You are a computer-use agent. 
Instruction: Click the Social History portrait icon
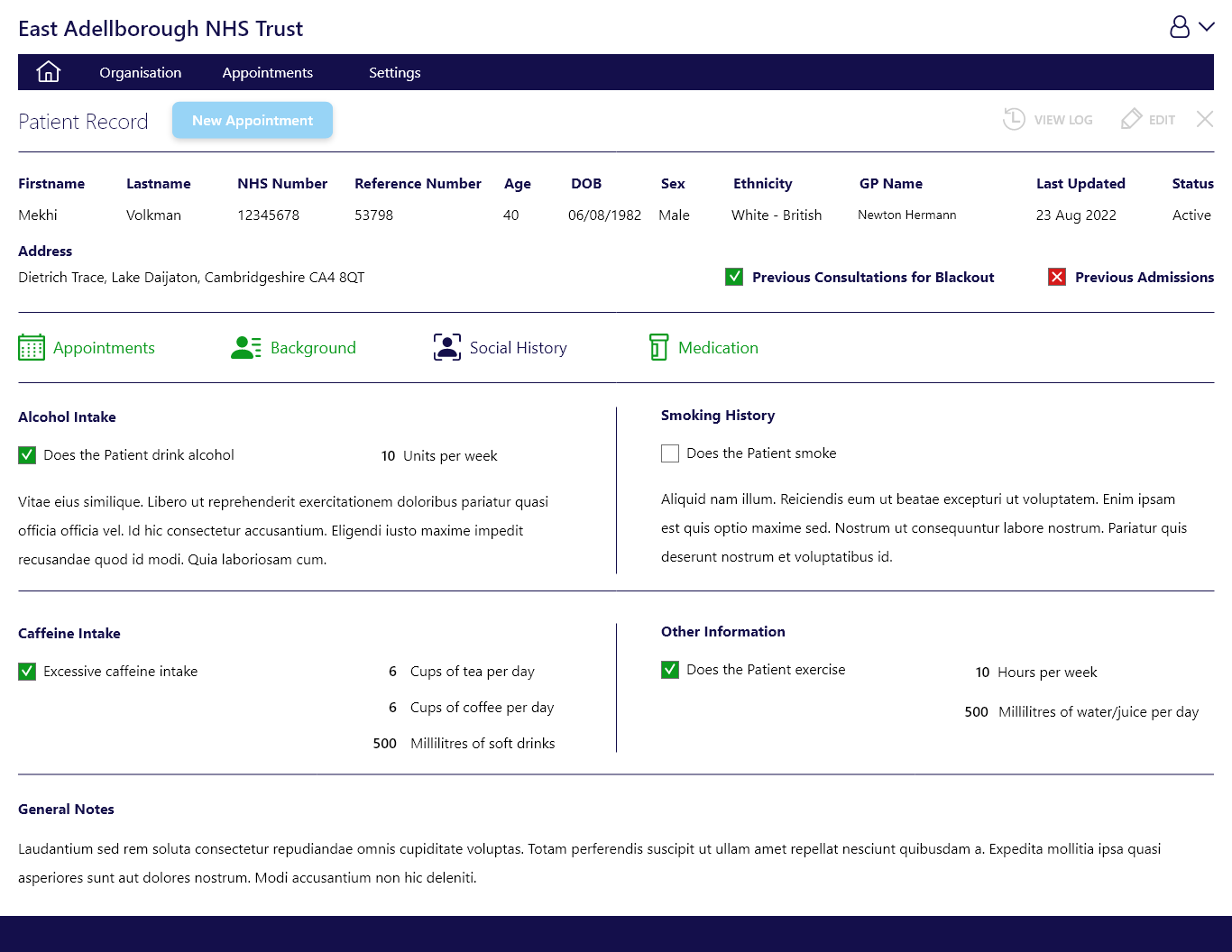pyautogui.click(x=447, y=347)
